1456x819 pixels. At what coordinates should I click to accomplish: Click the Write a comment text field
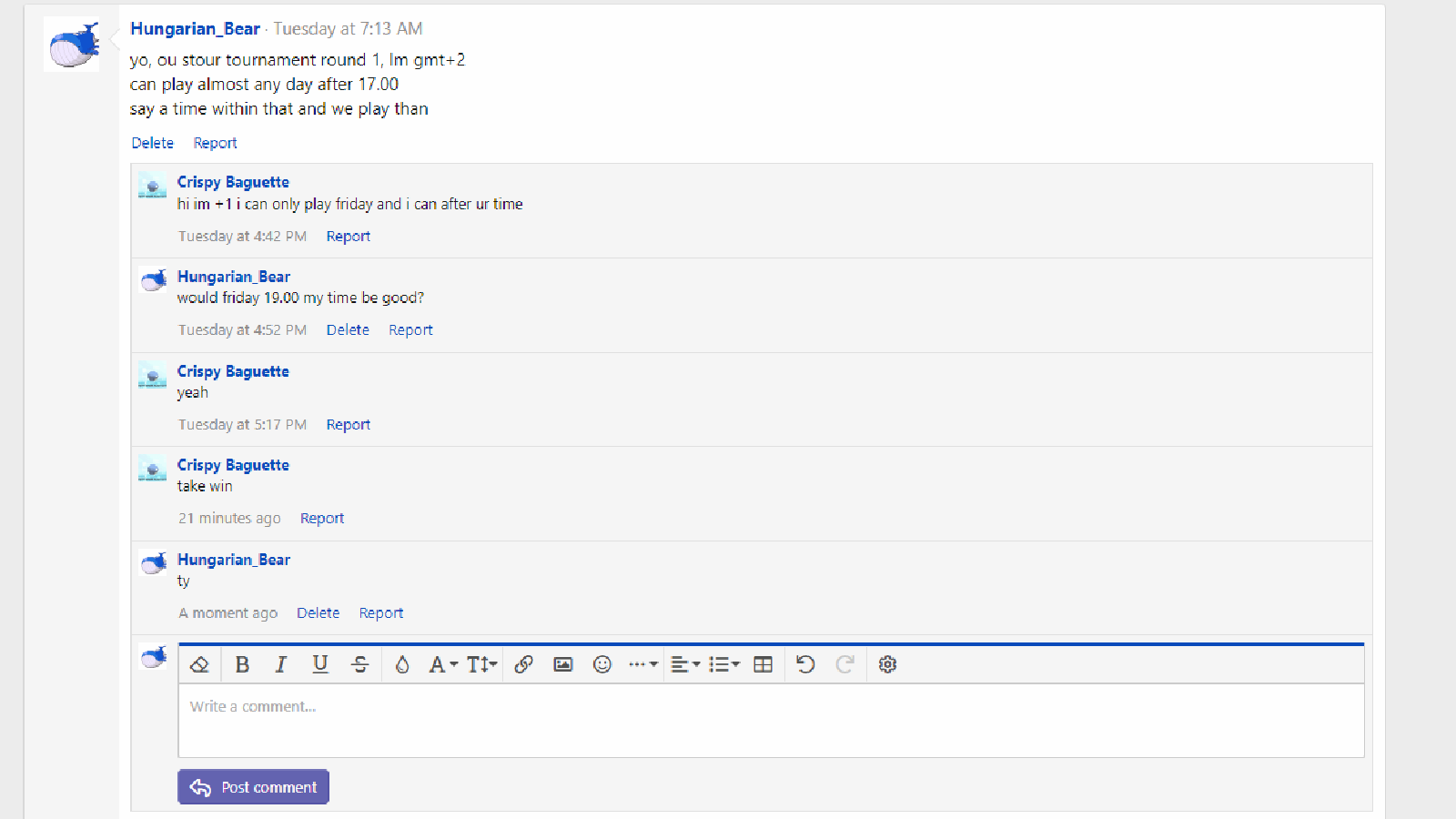click(770, 720)
